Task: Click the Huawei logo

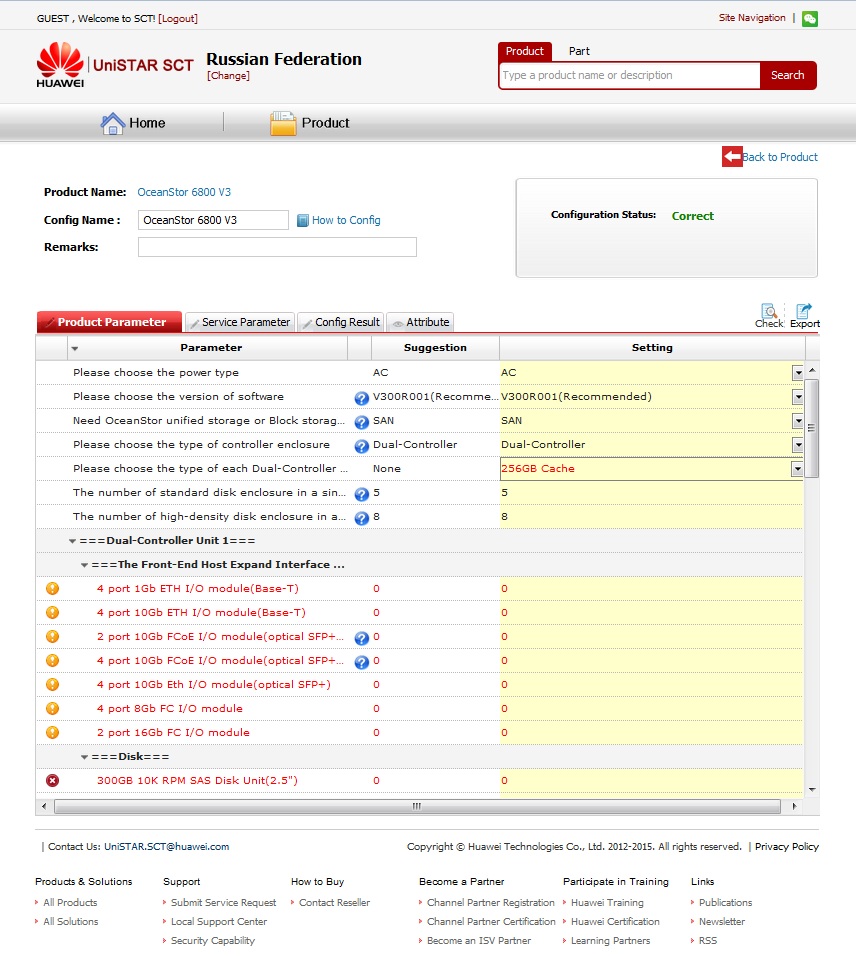Action: click(x=60, y=65)
